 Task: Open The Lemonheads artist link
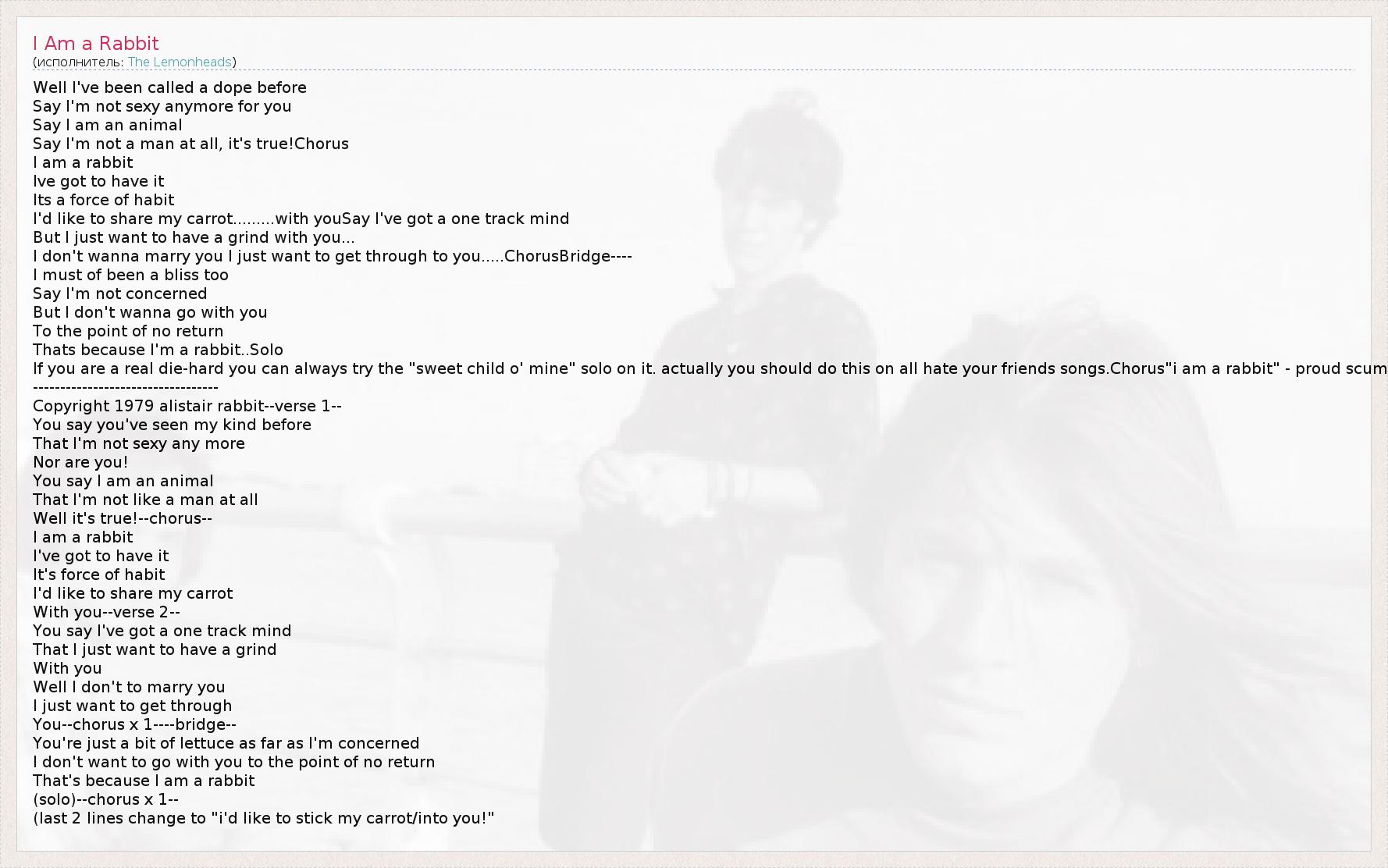(x=180, y=62)
